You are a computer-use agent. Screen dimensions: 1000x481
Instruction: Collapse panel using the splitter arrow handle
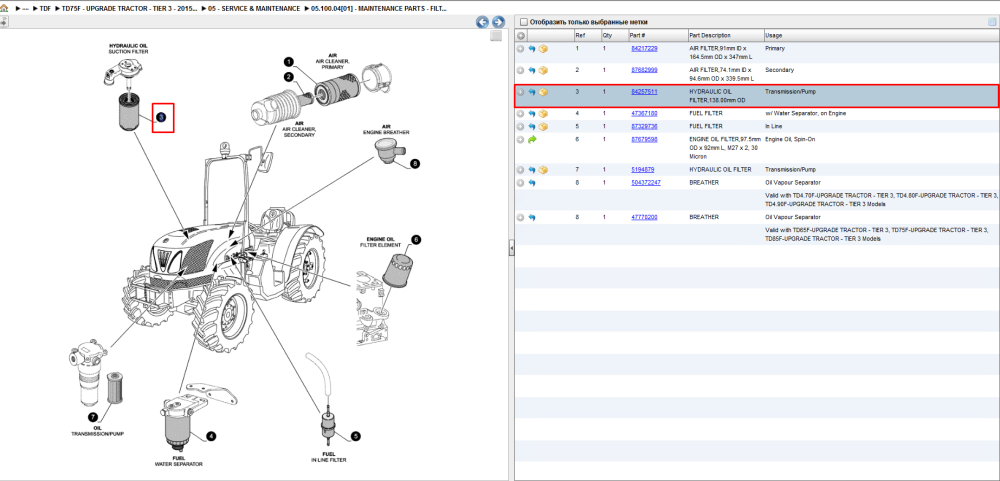tap(511, 249)
